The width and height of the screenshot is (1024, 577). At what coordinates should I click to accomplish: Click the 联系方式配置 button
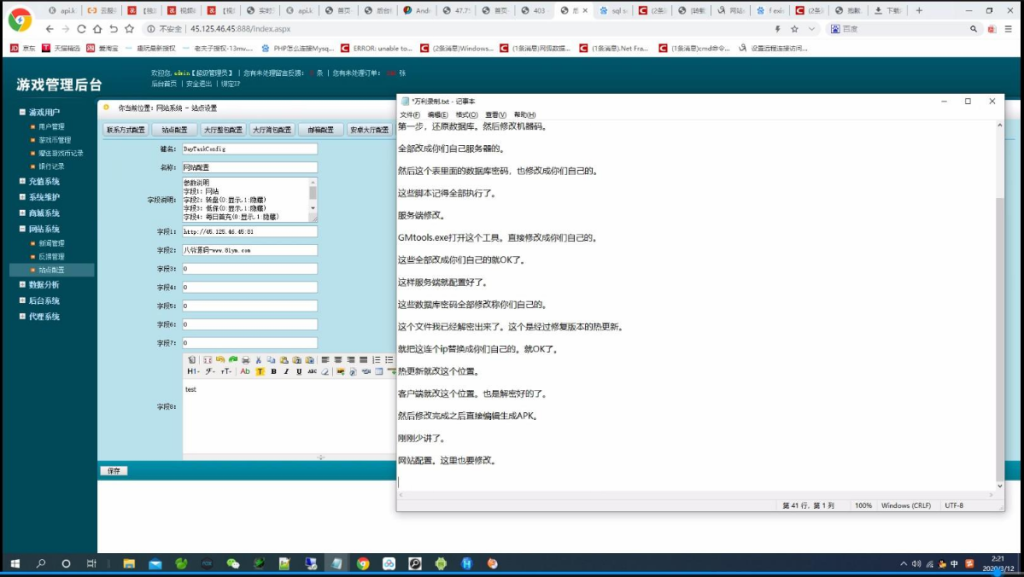[x=125, y=130]
